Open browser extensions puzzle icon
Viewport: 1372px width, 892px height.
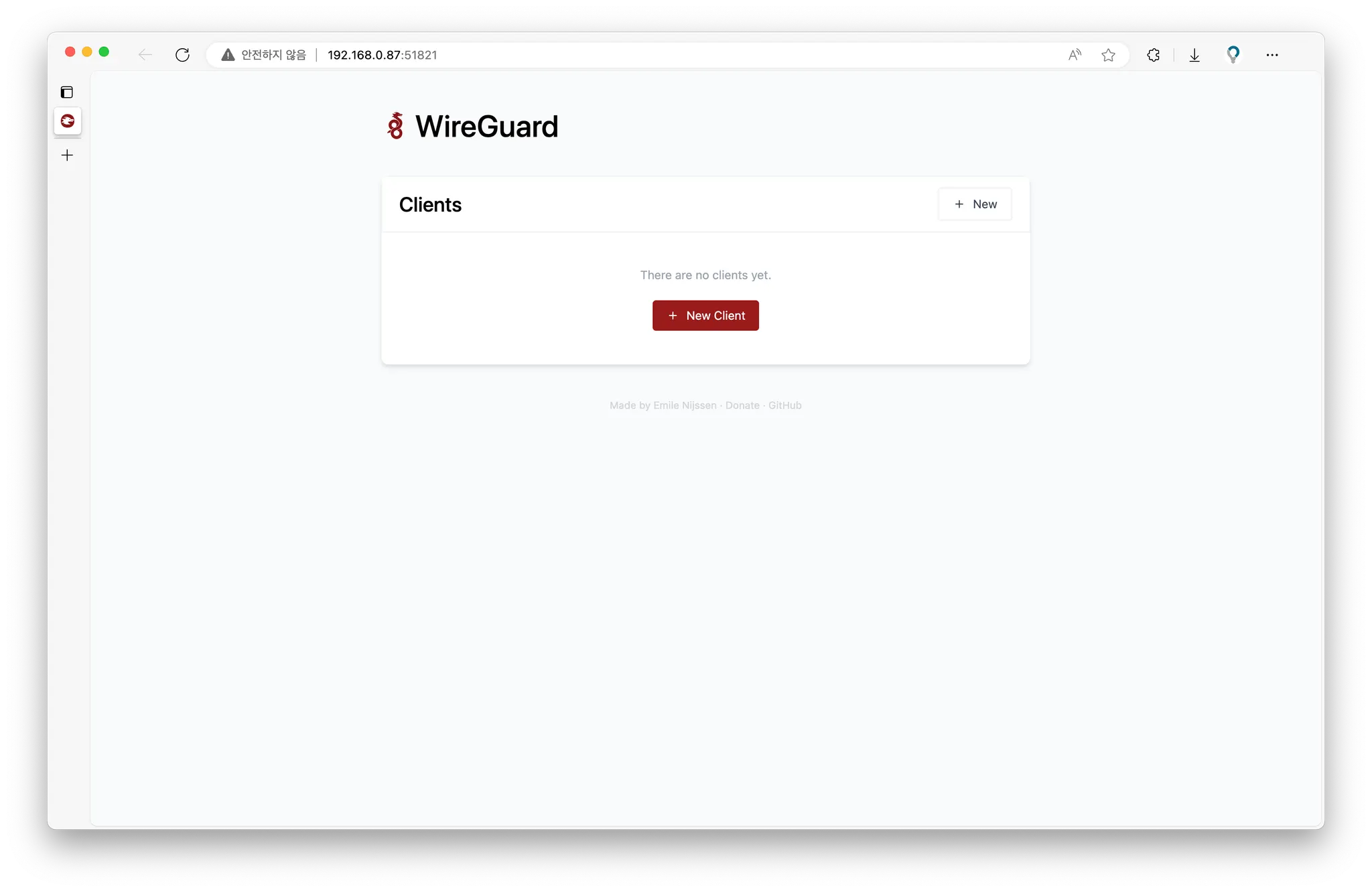point(1153,55)
